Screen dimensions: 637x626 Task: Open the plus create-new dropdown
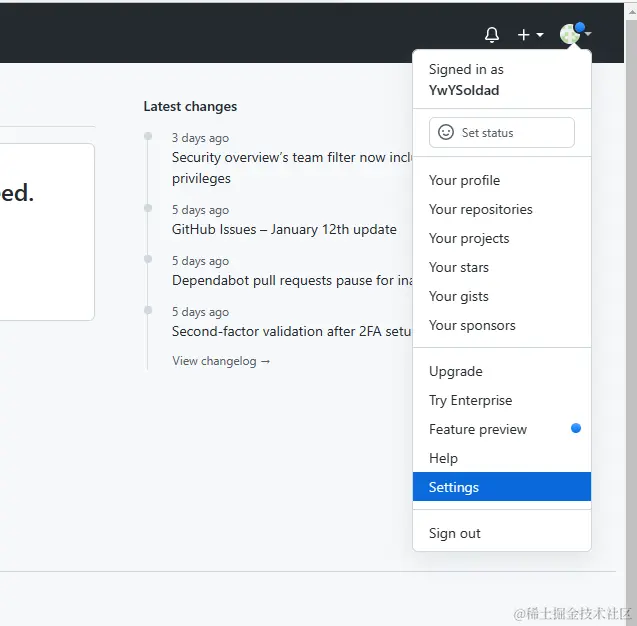tap(531, 35)
